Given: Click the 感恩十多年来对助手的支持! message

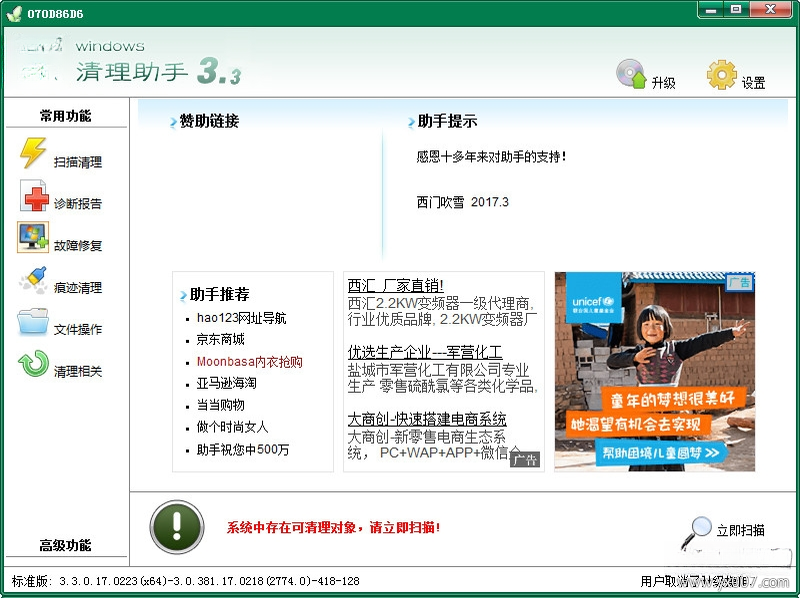Looking at the screenshot, I should point(491,157).
